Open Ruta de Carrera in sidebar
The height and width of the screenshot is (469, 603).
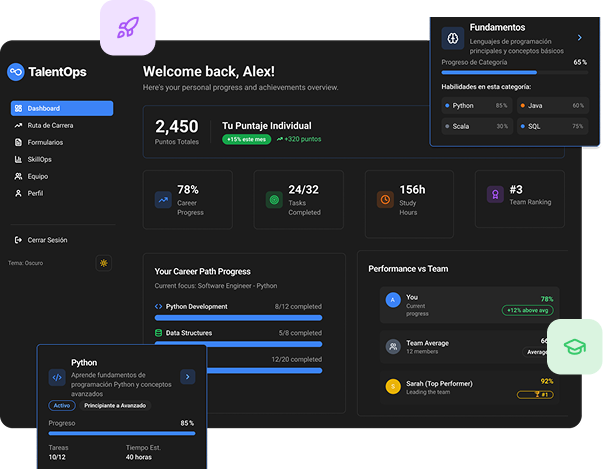tap(49, 125)
